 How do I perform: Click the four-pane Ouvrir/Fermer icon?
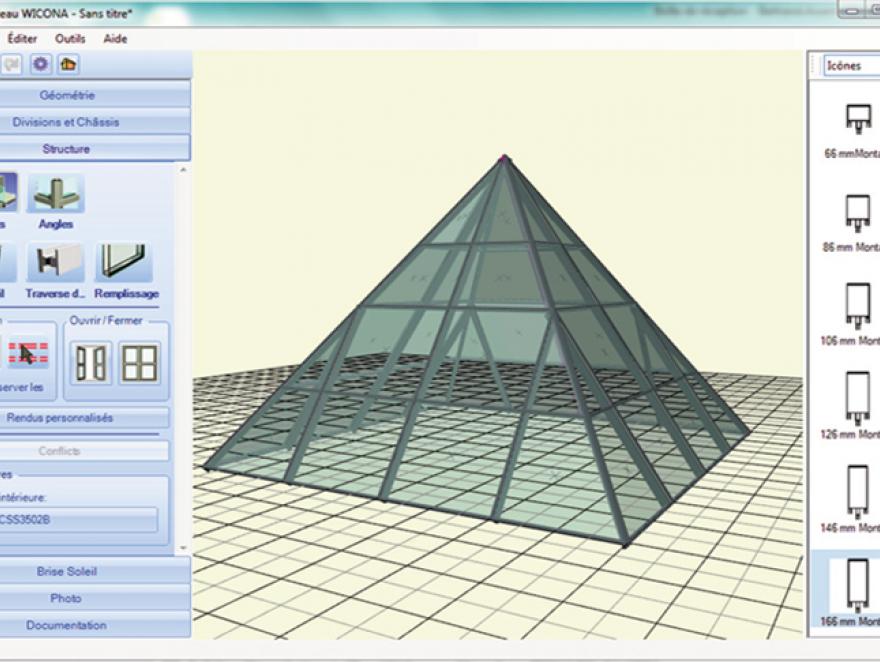click(140, 362)
